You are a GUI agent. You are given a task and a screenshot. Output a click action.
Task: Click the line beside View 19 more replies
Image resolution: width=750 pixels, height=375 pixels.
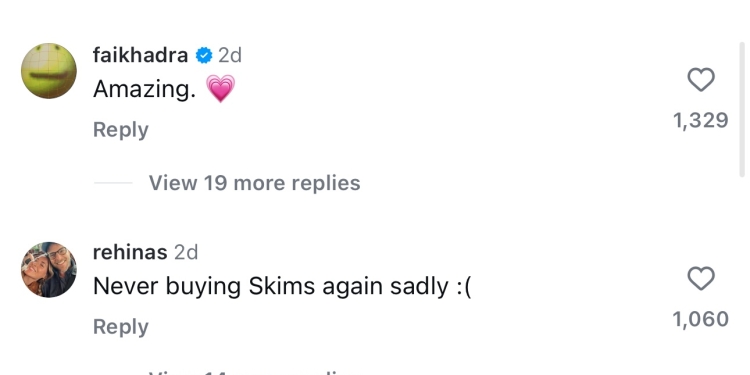tap(113, 183)
